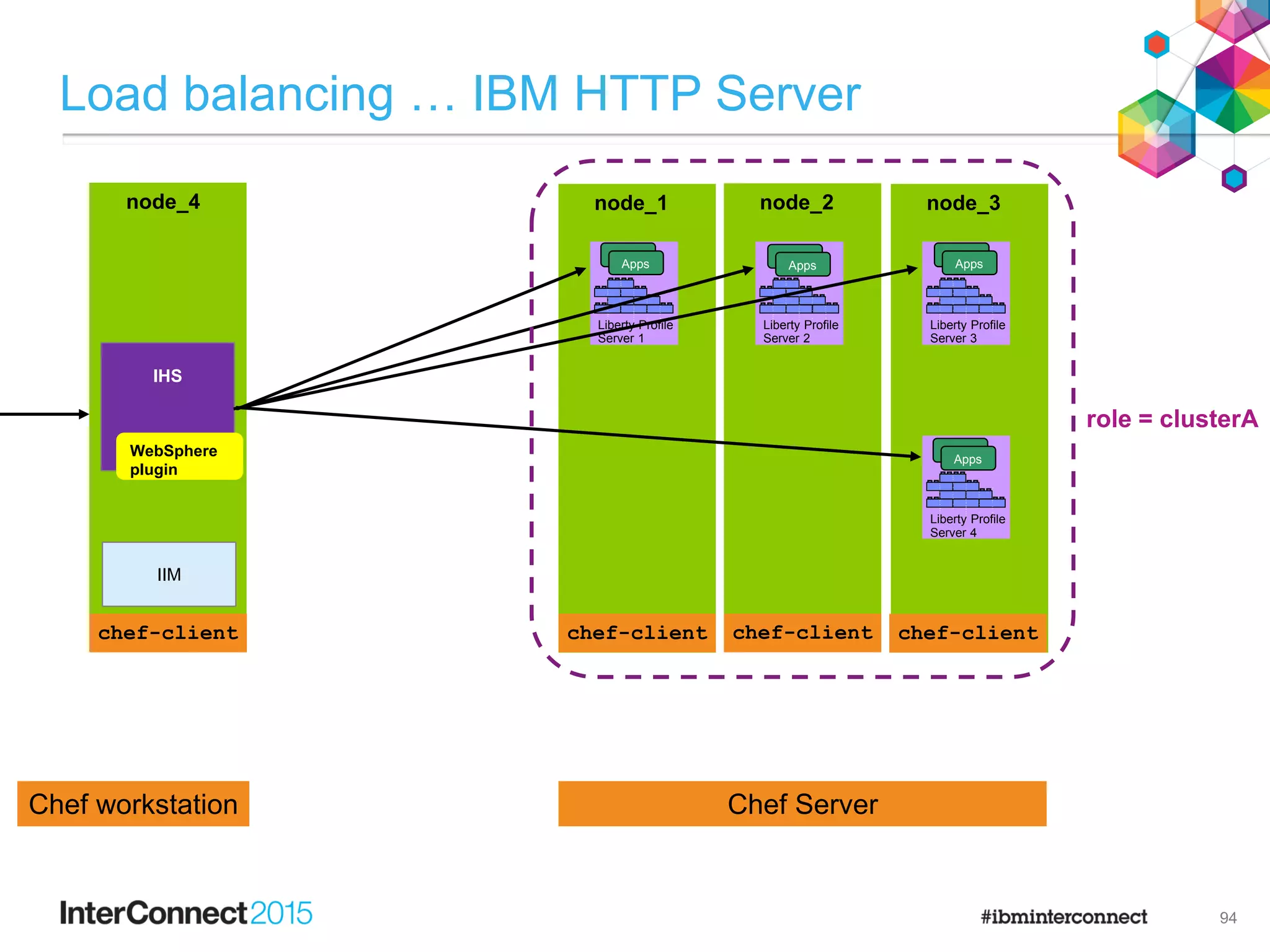Select the yellow WebSphere plugin box

pos(179,457)
